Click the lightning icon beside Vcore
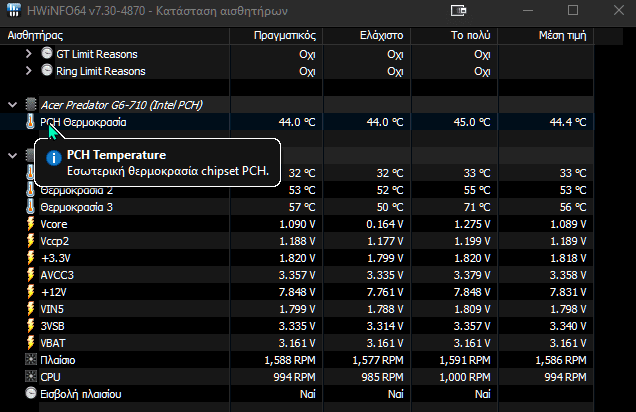The image size is (636, 412). [x=30, y=224]
